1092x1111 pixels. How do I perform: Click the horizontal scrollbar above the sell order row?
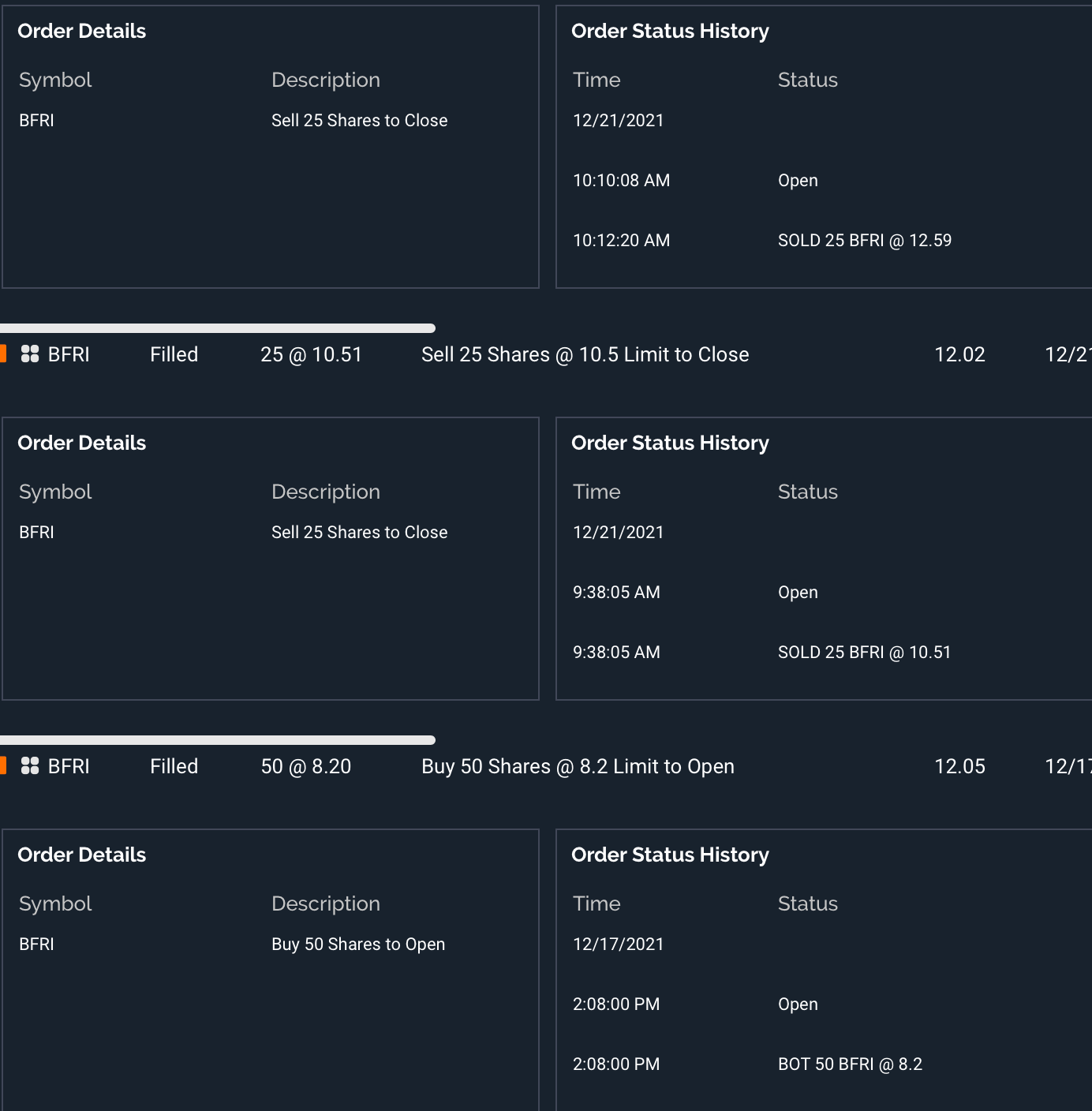[217, 328]
